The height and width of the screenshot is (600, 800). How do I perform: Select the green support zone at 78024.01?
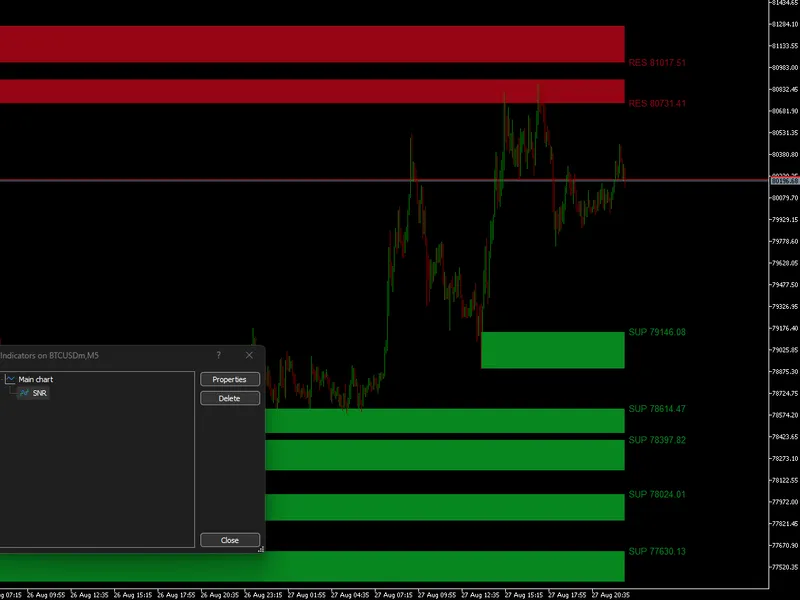[x=445, y=507]
